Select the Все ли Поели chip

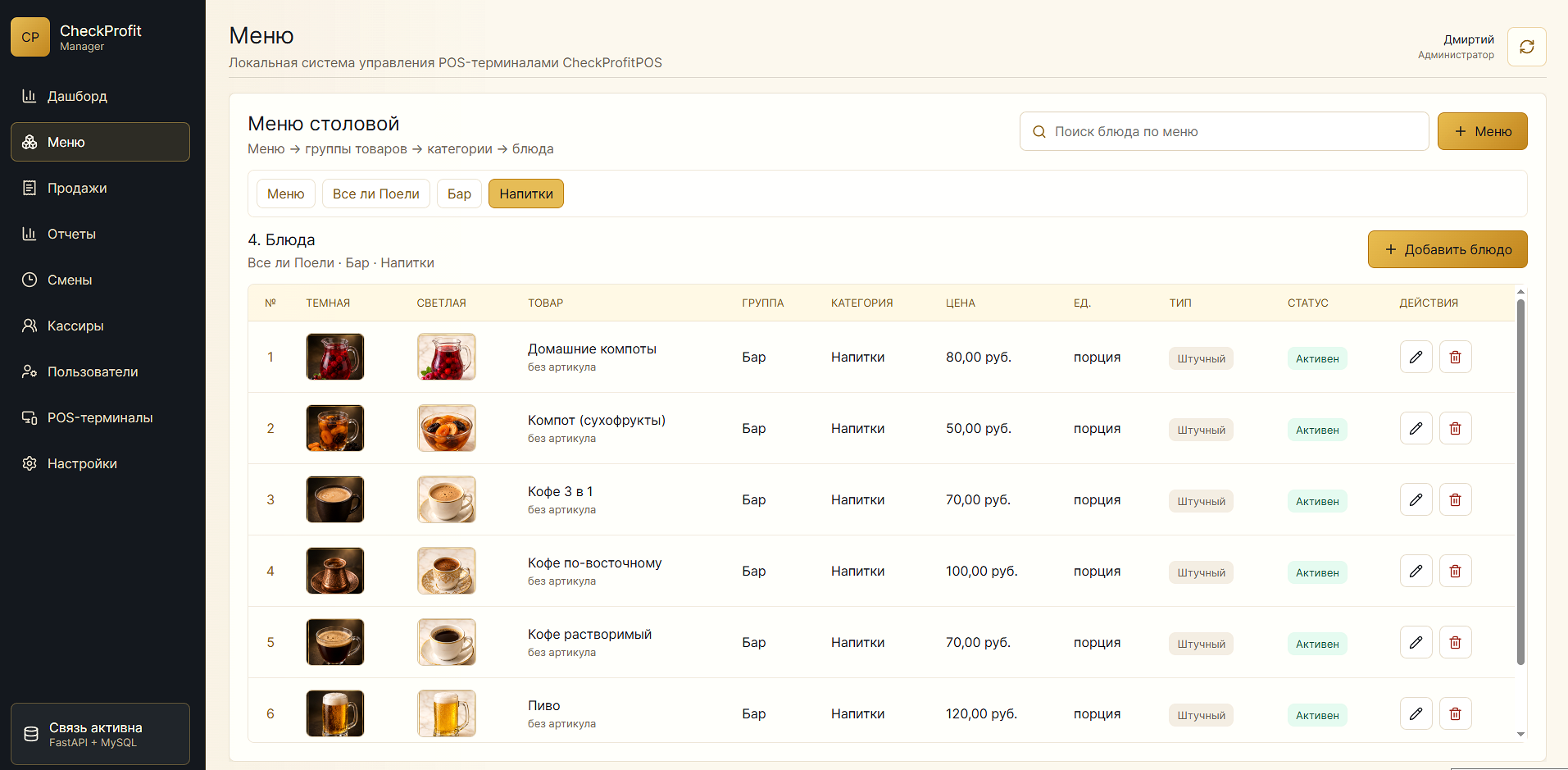pos(375,194)
